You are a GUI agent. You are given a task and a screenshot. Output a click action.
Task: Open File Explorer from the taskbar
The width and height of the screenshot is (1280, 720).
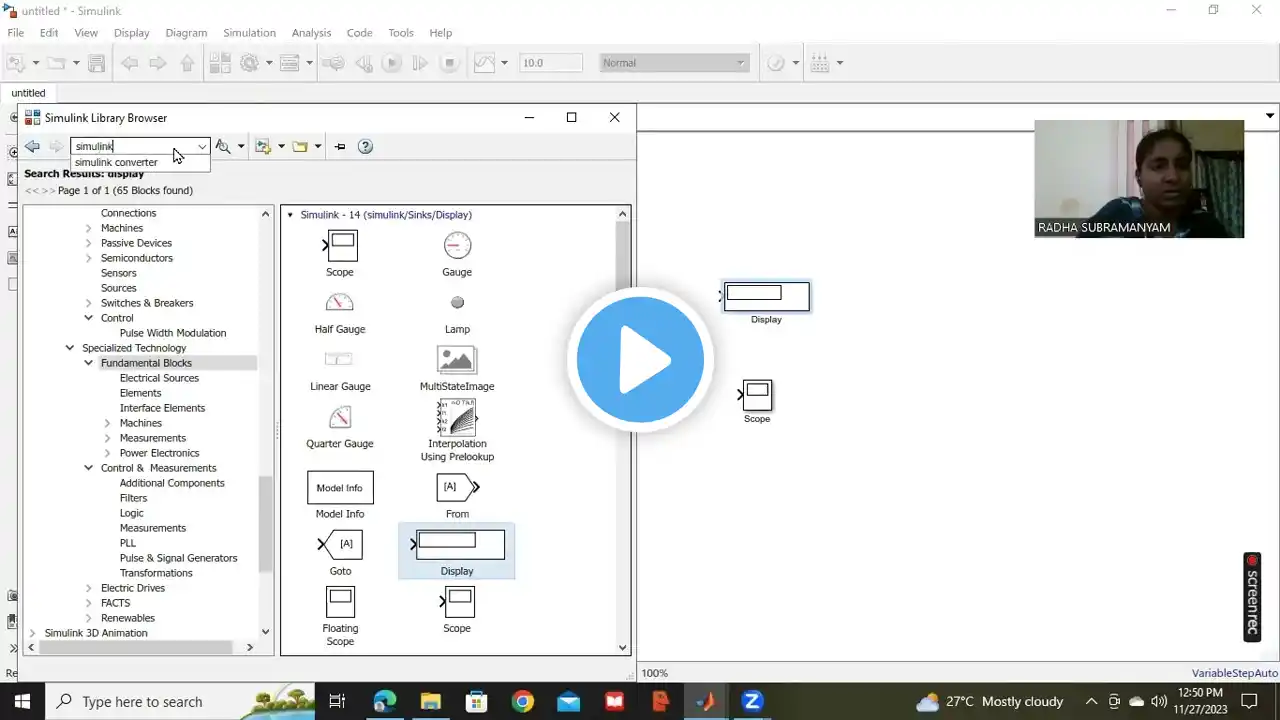430,701
